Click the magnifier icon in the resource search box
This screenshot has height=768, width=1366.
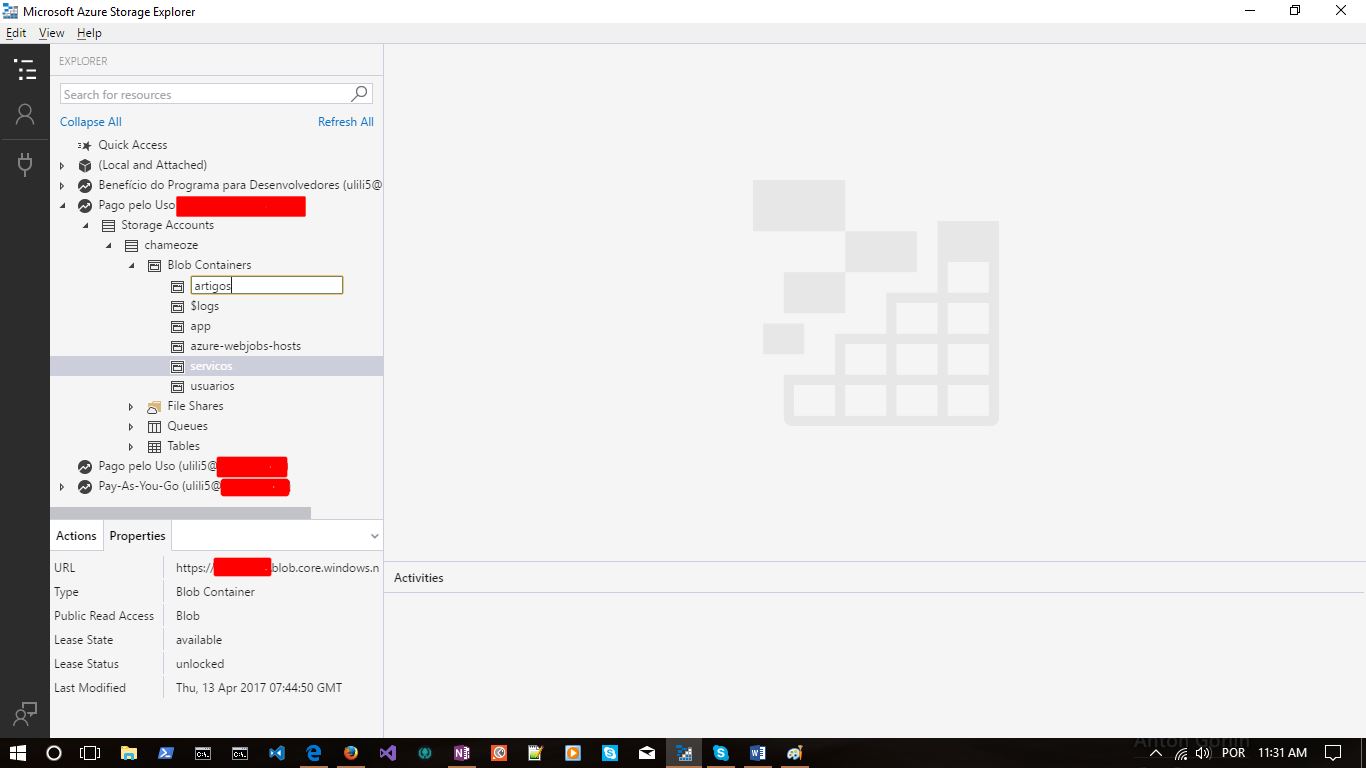click(359, 94)
